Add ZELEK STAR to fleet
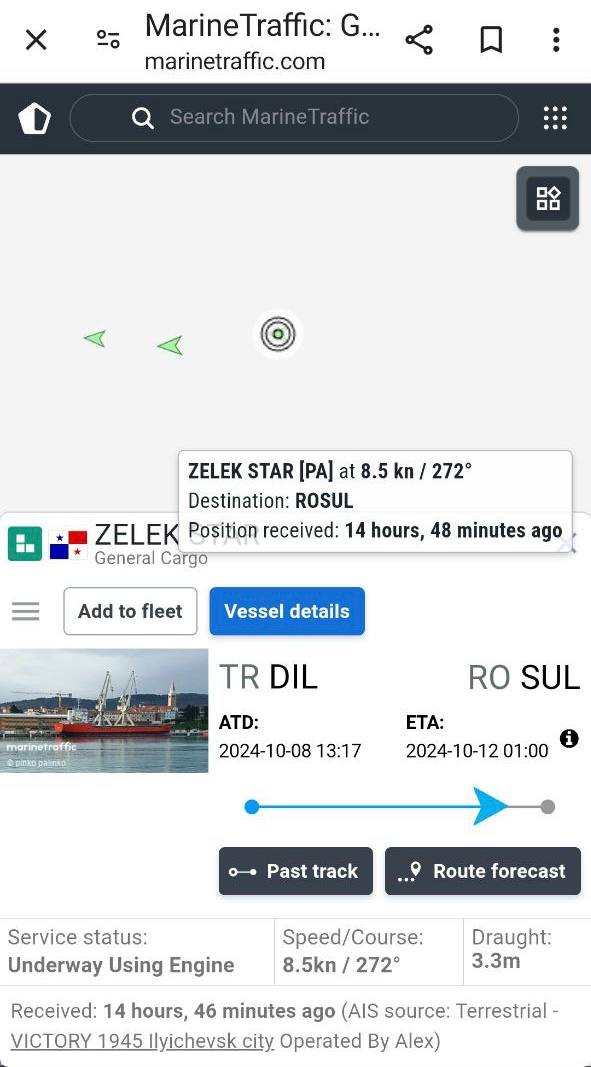 click(x=130, y=611)
